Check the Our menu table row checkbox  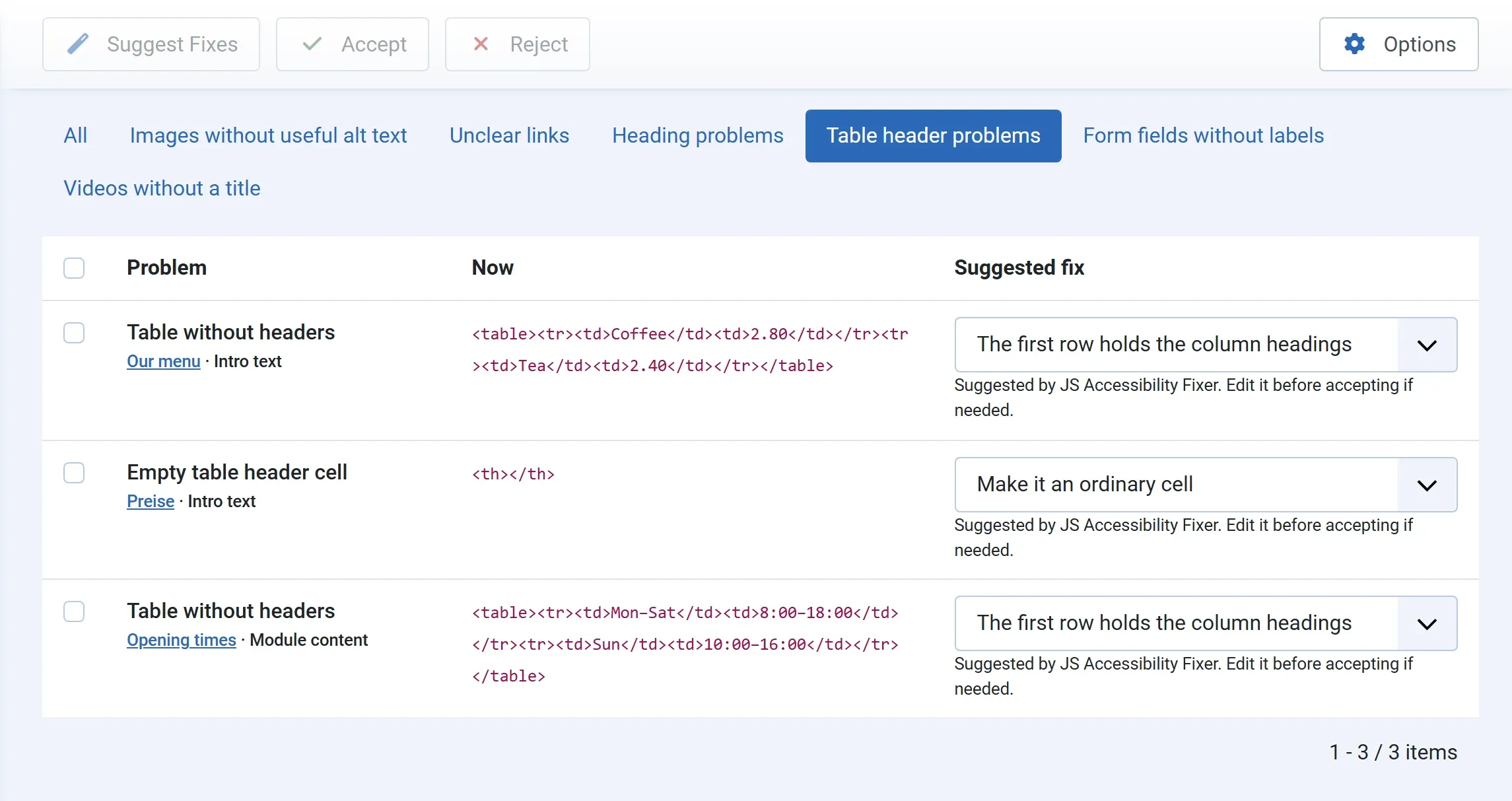tap(74, 333)
